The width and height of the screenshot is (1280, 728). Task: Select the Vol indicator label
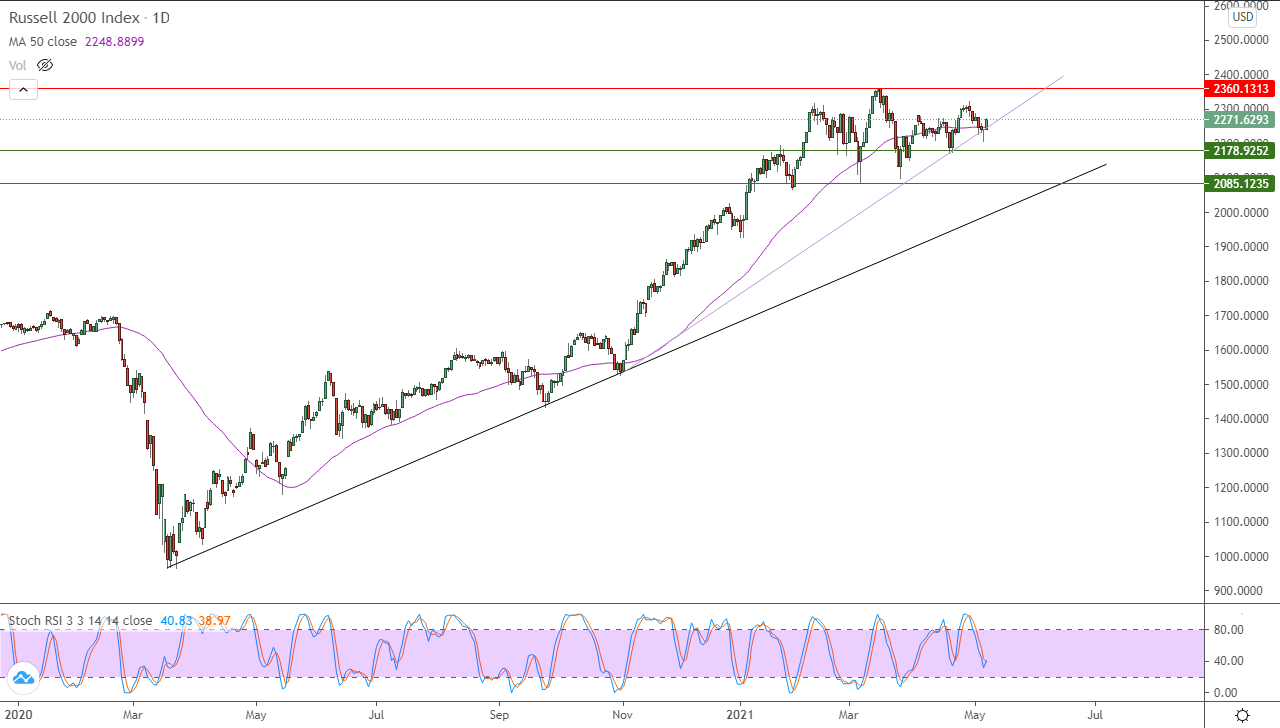pos(18,65)
